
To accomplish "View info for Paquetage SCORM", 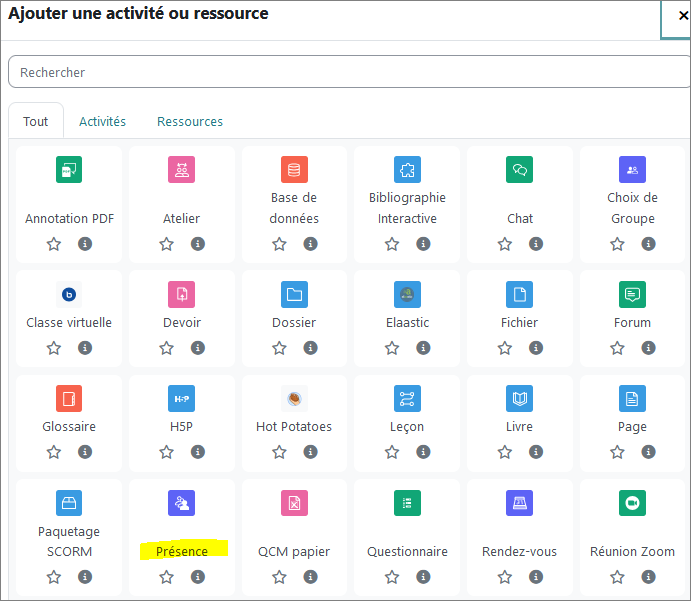I will tap(85, 577).
